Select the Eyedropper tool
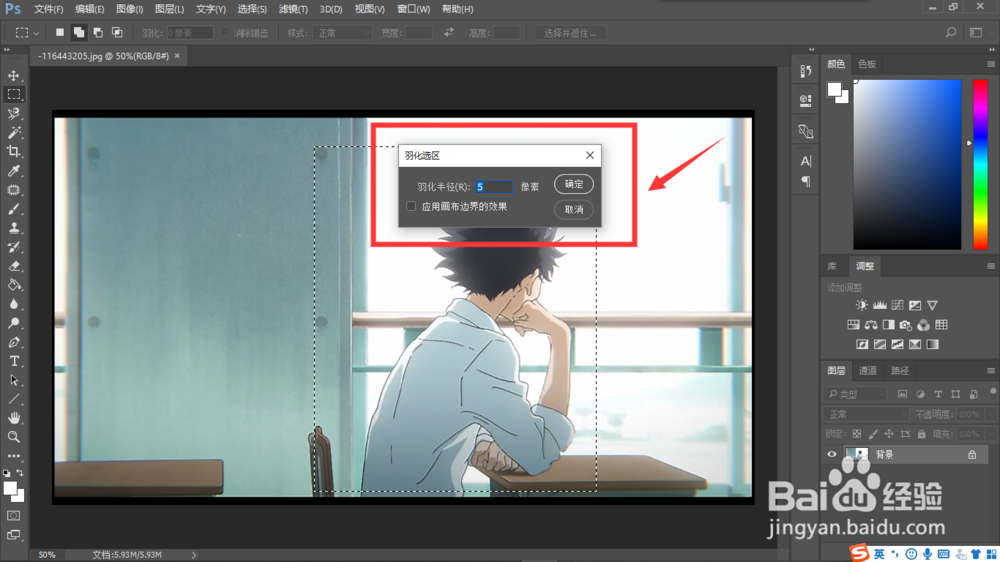 tap(13, 171)
